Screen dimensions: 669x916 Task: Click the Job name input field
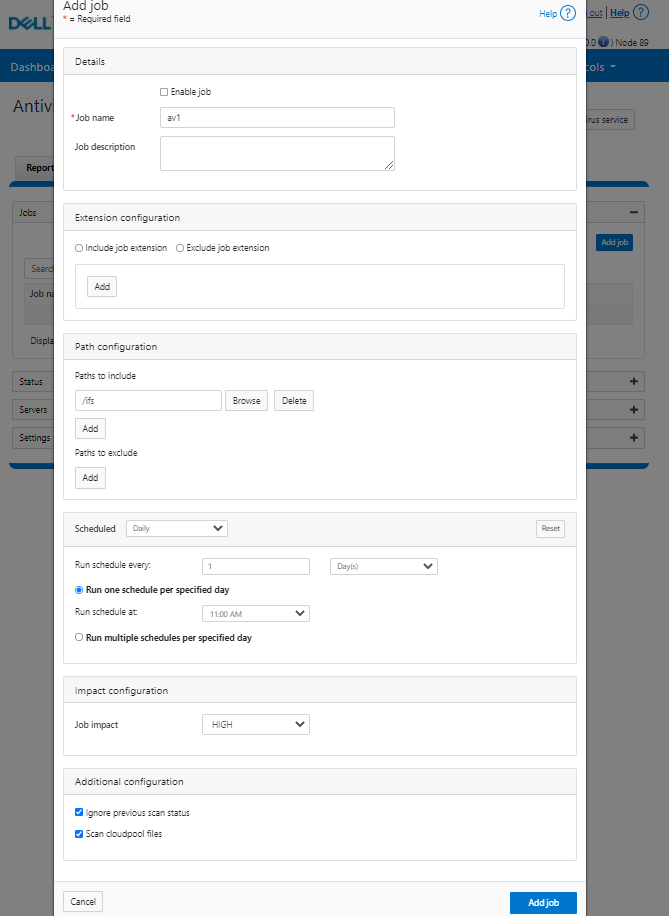click(x=277, y=118)
